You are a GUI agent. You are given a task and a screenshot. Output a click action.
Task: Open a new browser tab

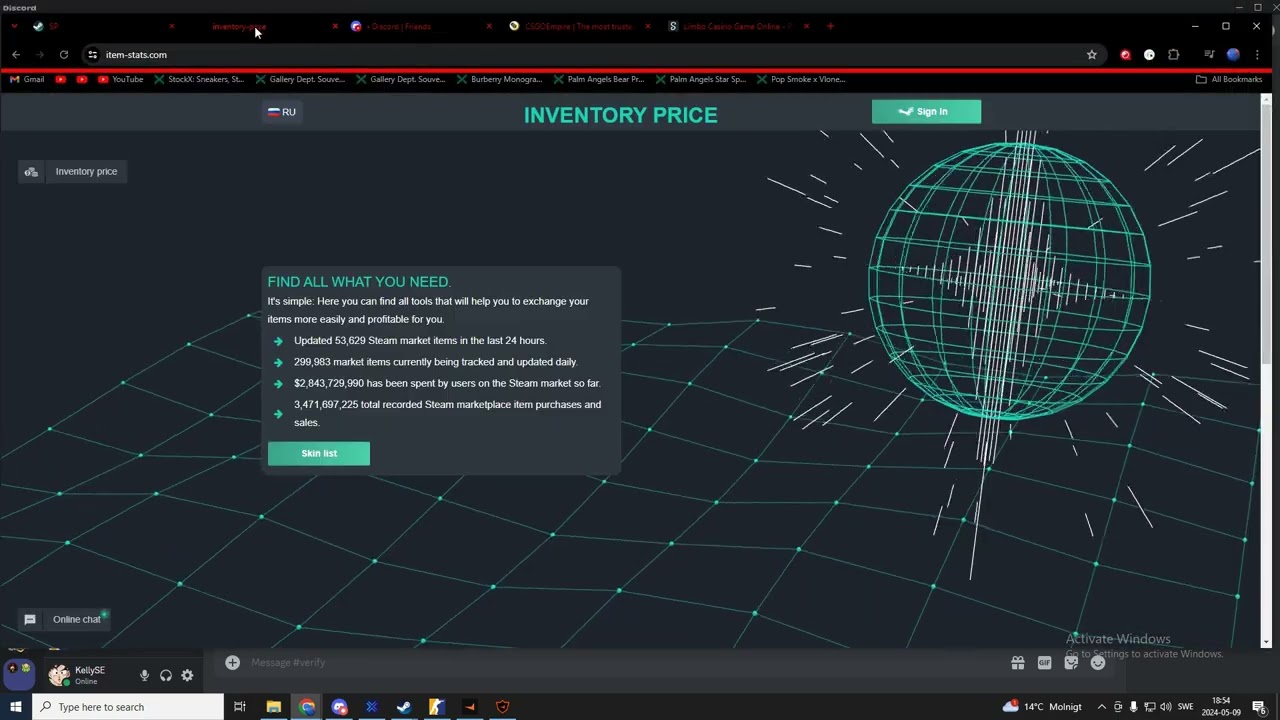click(830, 26)
